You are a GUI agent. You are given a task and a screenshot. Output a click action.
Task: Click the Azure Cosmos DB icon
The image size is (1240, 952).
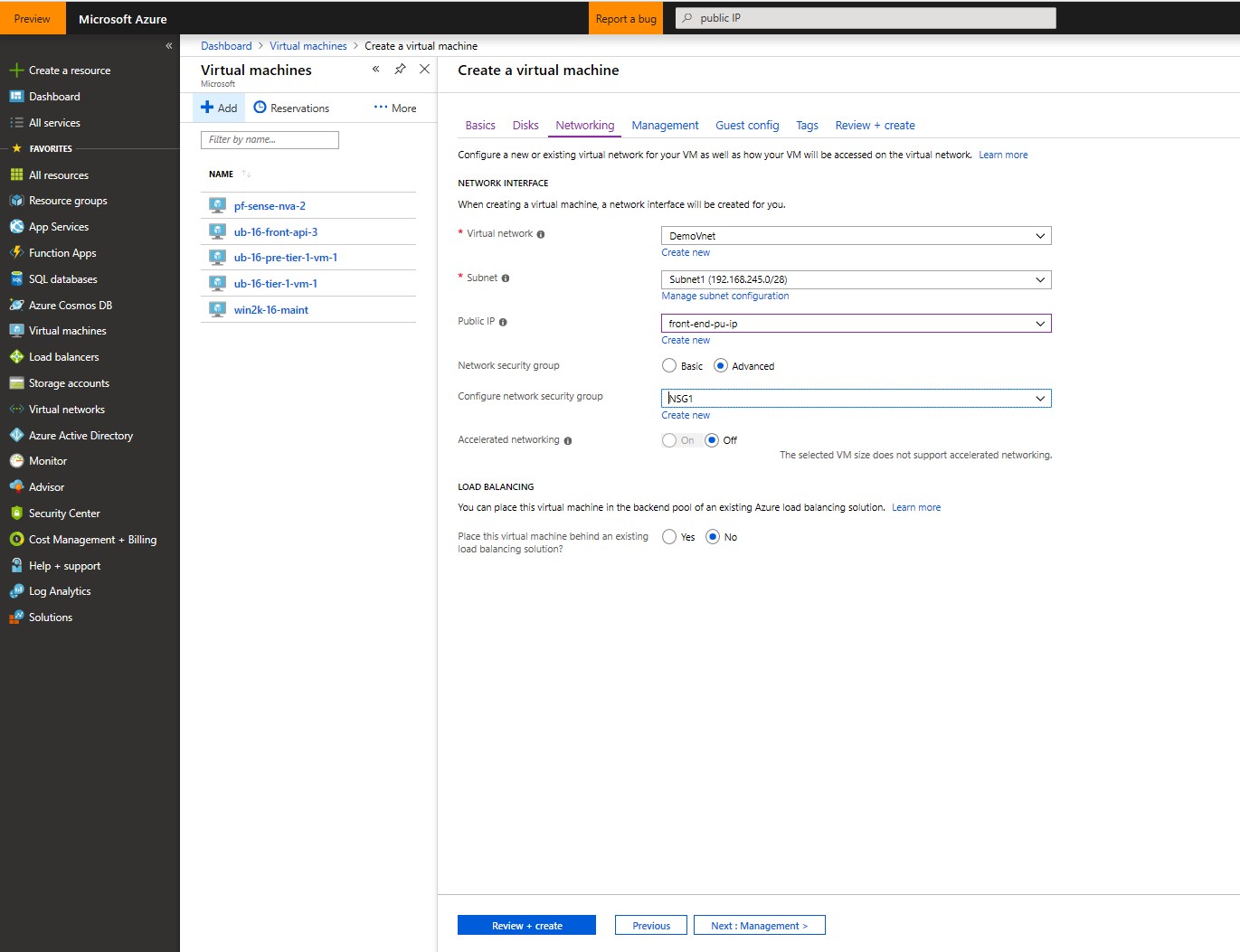(16, 306)
